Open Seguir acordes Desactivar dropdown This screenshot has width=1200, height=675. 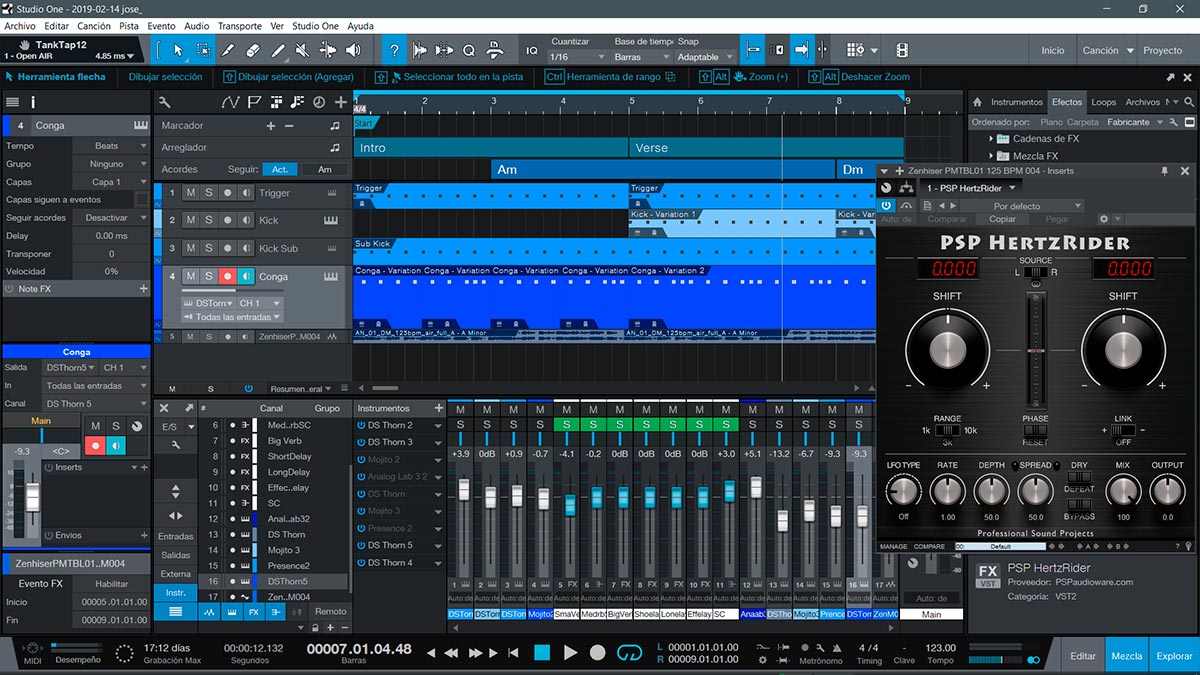[110, 218]
